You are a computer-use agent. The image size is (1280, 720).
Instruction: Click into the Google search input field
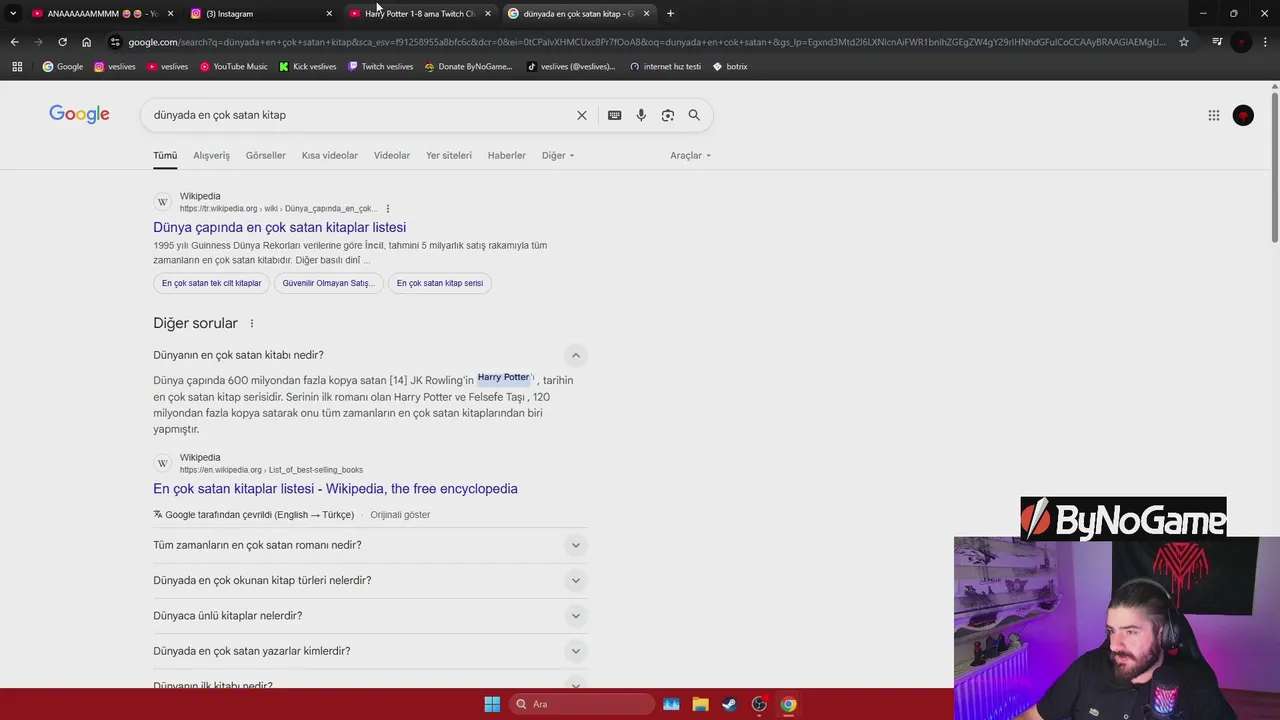(360, 115)
